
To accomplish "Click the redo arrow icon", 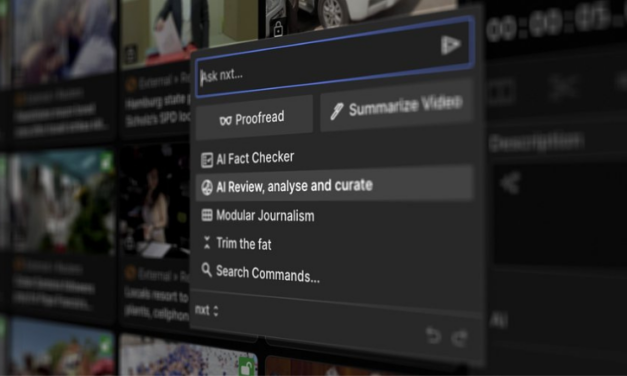I will pyautogui.click(x=460, y=338).
